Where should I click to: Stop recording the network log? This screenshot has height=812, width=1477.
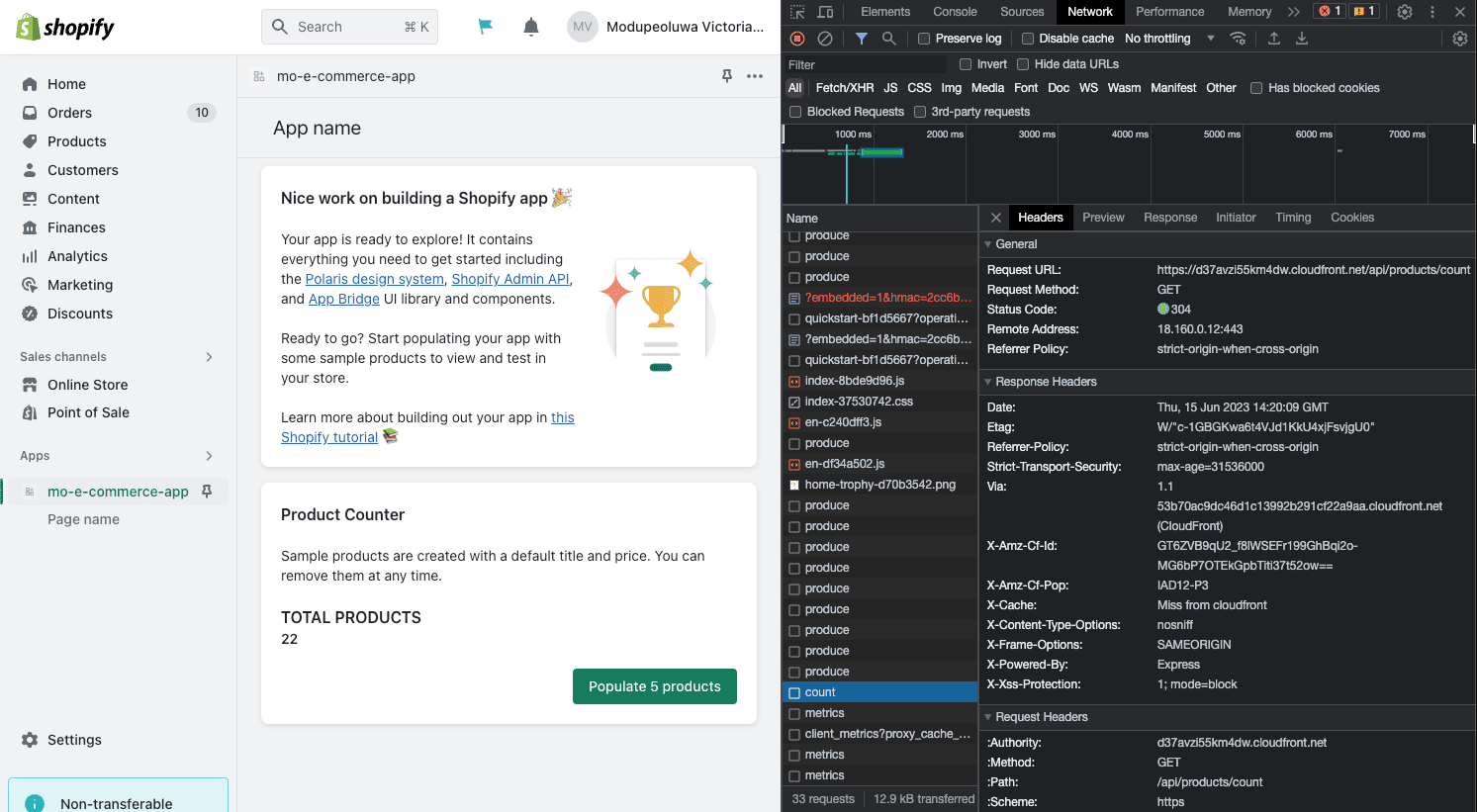click(797, 39)
